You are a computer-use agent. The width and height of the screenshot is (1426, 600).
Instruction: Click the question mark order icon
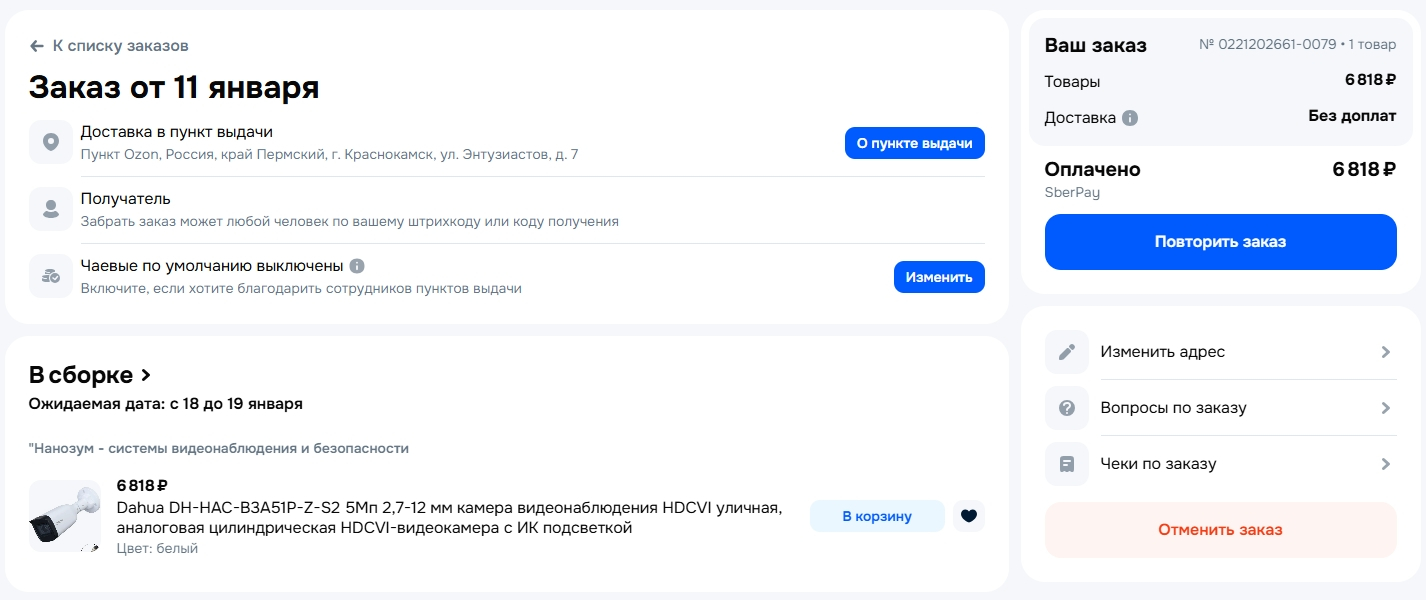coord(1067,408)
